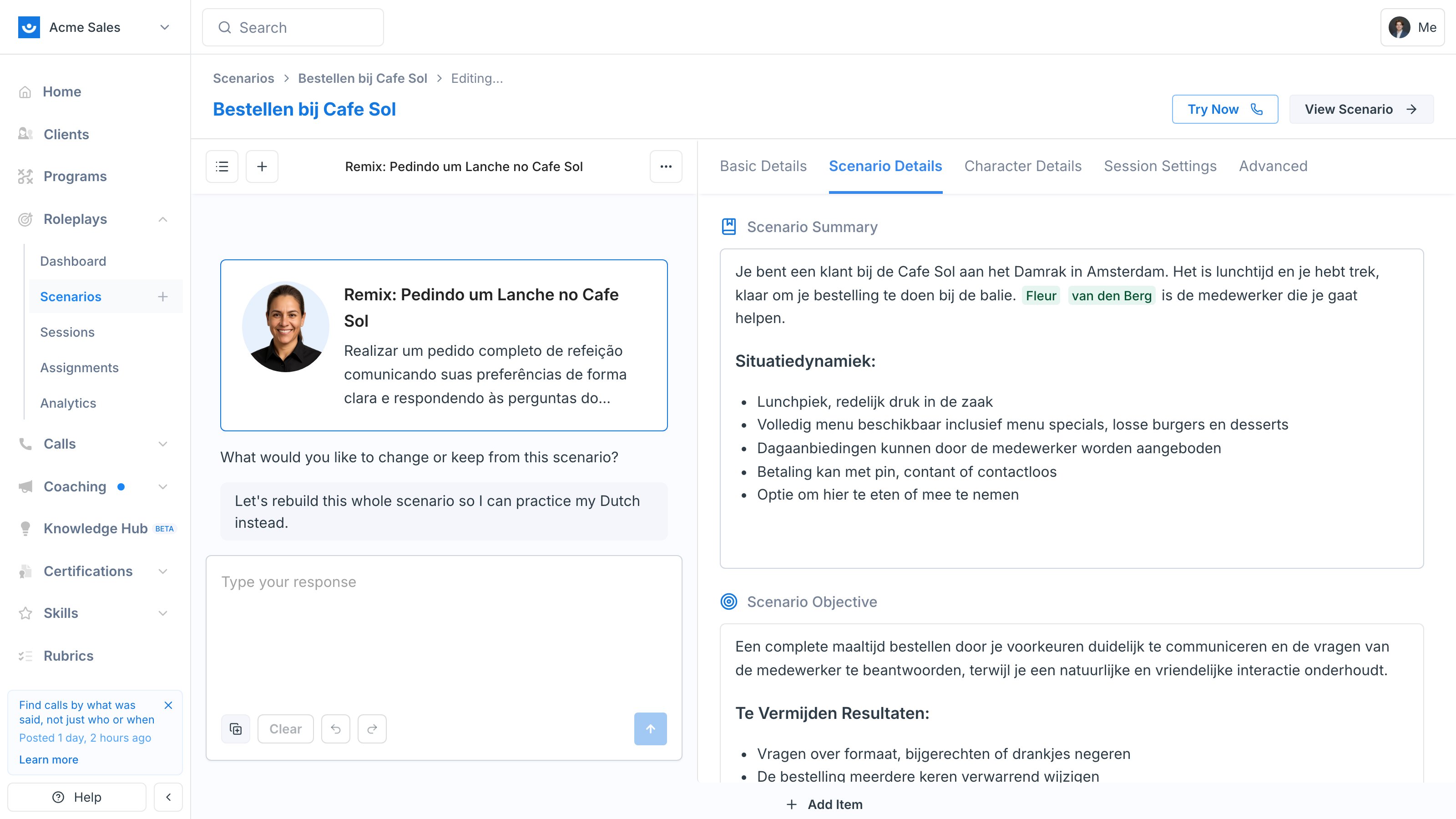Start new chat with plus button
Image resolution: width=1456 pixels, height=819 pixels.
pos(262,166)
